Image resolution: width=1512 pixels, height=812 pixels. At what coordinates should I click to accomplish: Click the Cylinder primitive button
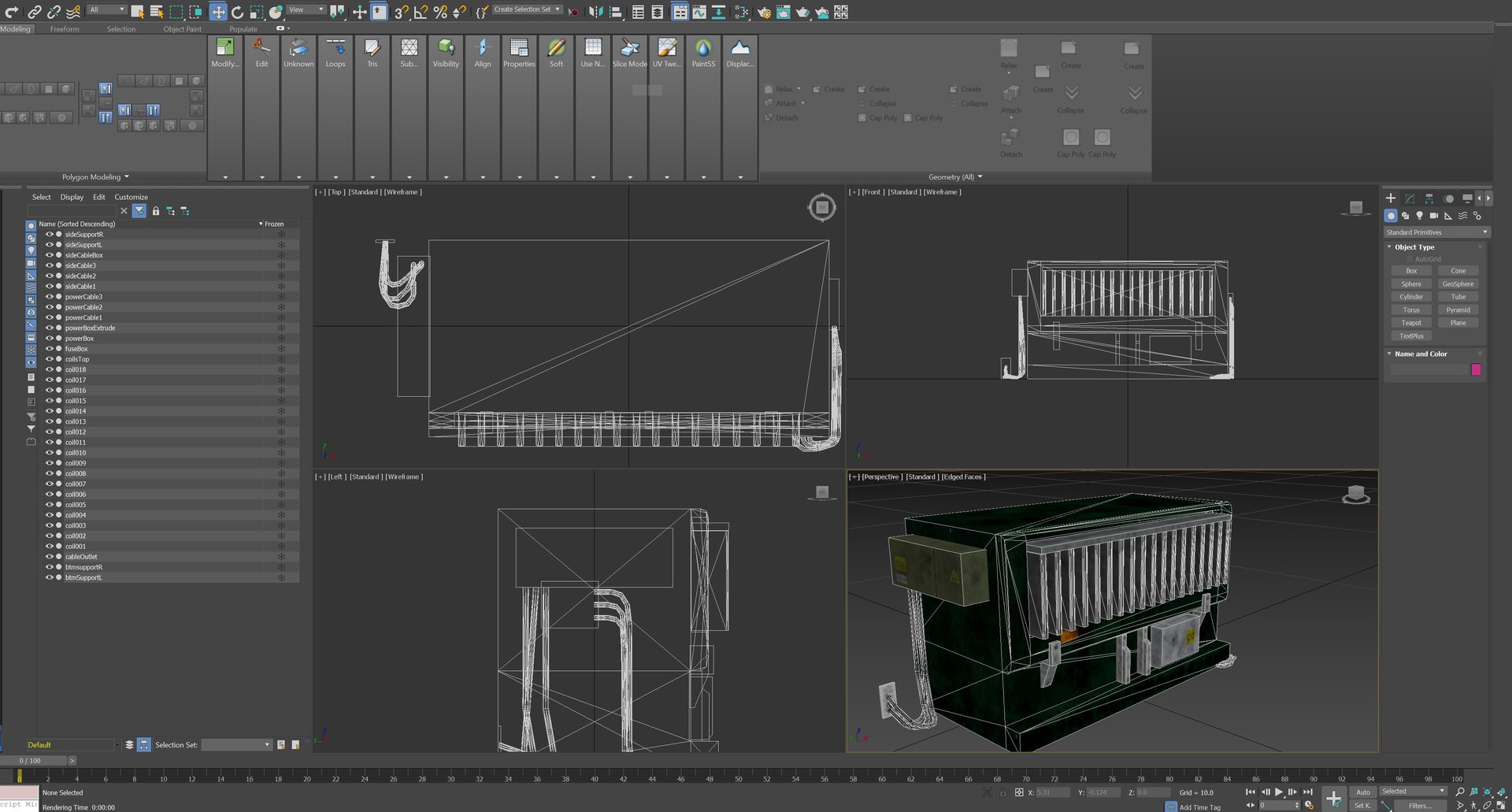coord(1411,297)
